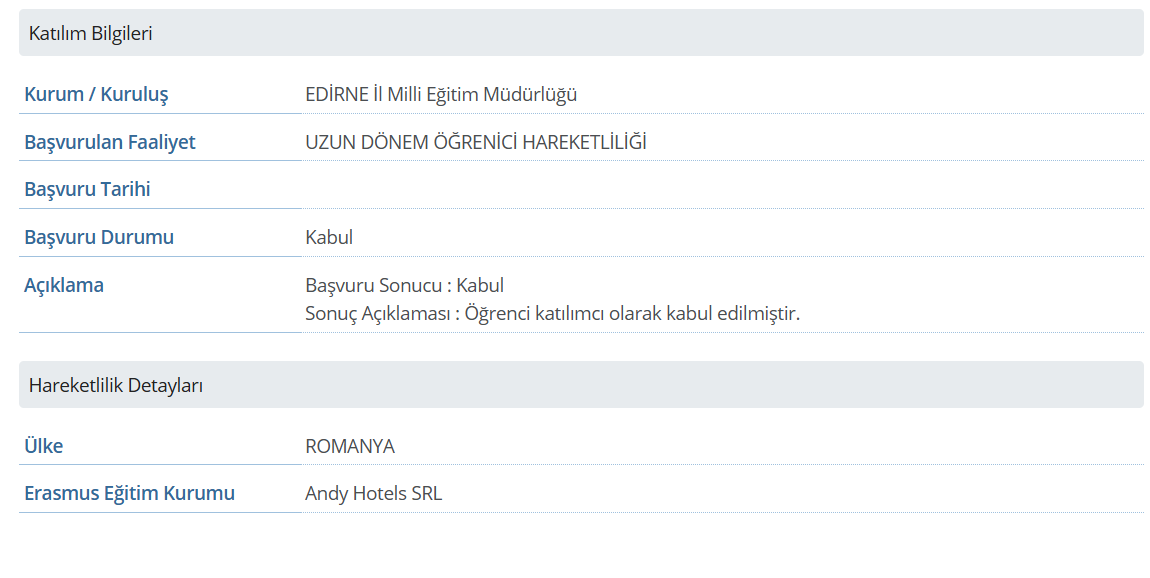
Task: Click the Kabul value beside Başvuru Durumu
Action: 329,237
